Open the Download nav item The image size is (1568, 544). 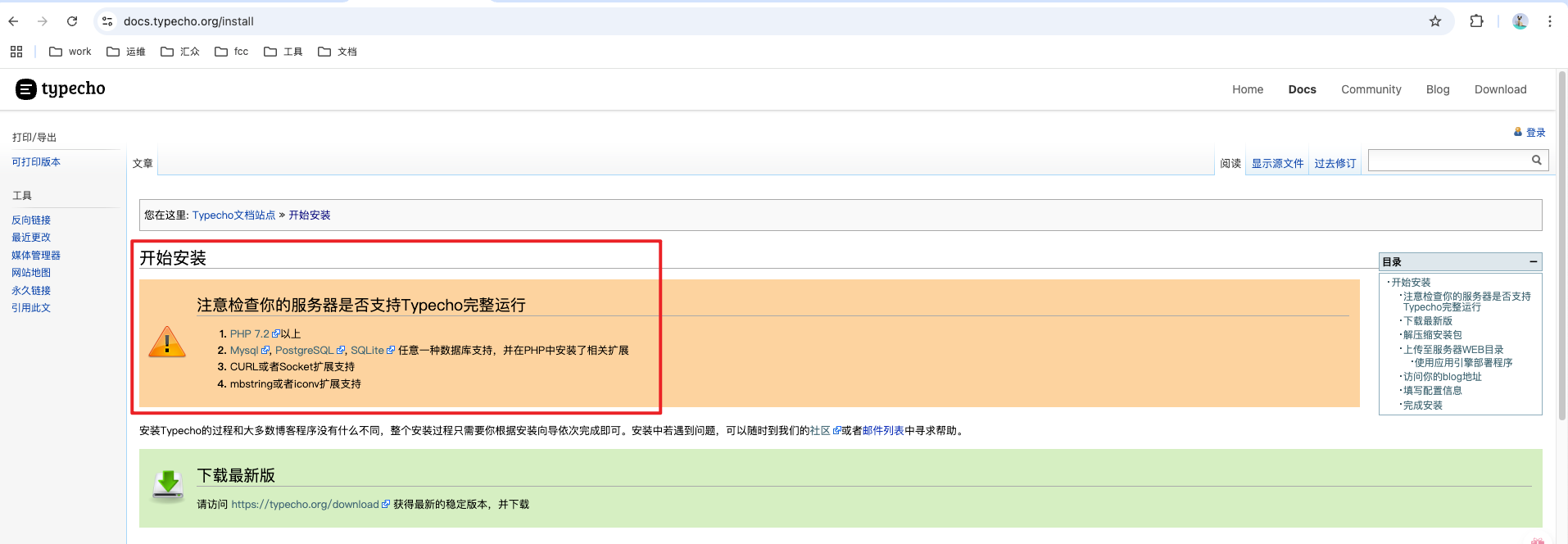point(1500,89)
